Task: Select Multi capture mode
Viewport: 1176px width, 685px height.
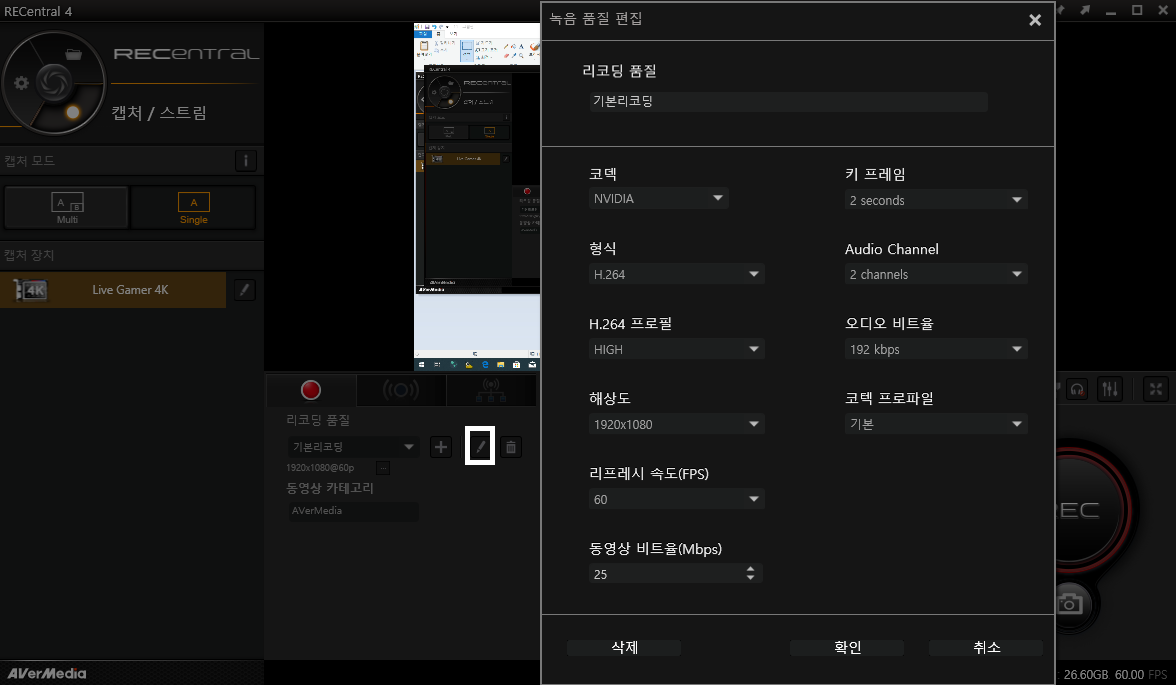Action: [x=67, y=208]
